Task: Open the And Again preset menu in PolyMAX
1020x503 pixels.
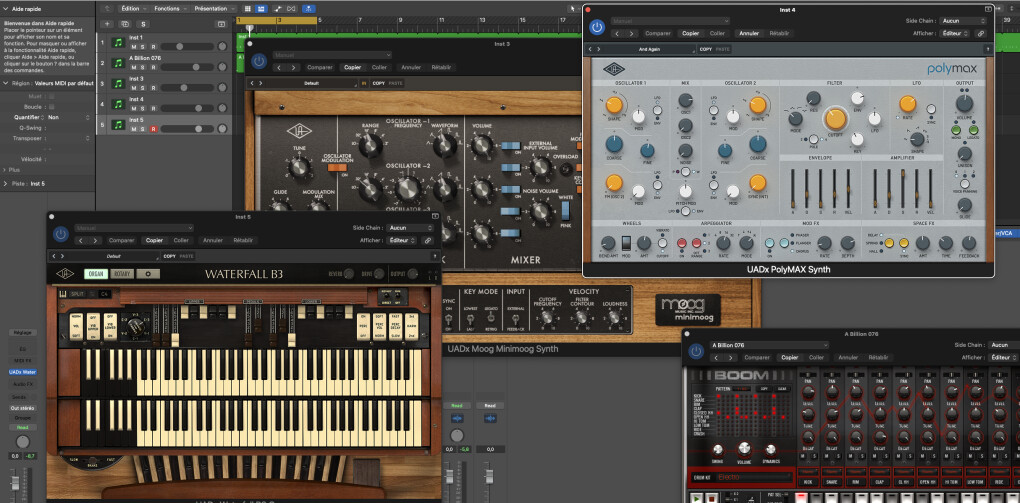Action: click(651, 49)
